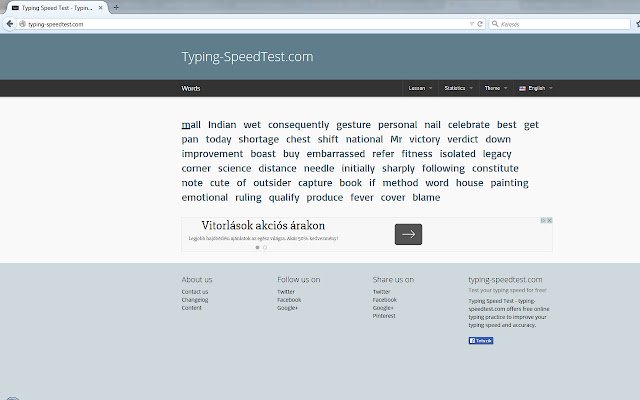Click the browser back arrow button
Viewport: 640px width, 400px height.
(x=10, y=24)
